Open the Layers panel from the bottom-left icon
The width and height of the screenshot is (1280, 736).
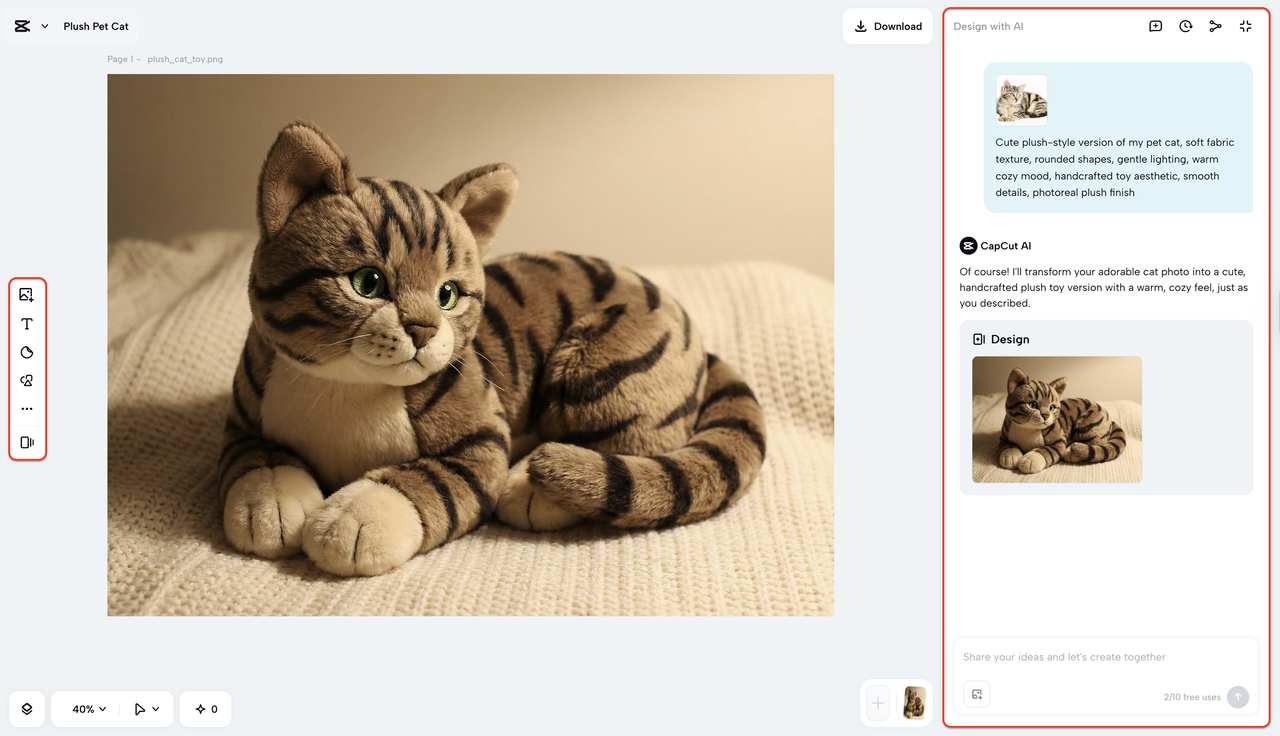(26, 708)
